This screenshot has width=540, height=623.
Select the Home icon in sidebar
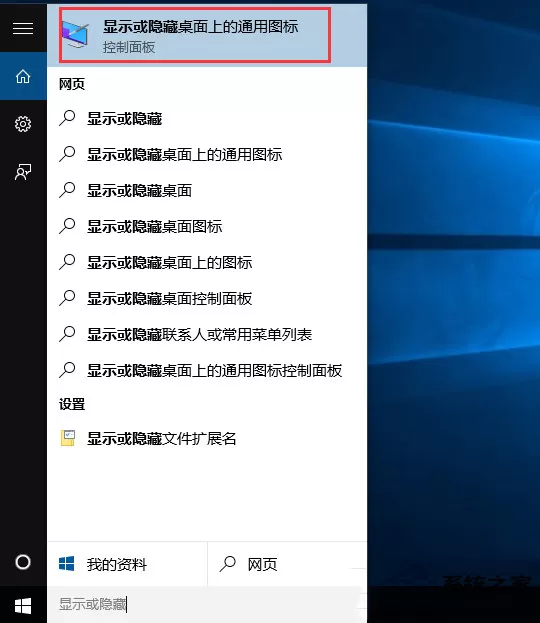click(x=23, y=76)
